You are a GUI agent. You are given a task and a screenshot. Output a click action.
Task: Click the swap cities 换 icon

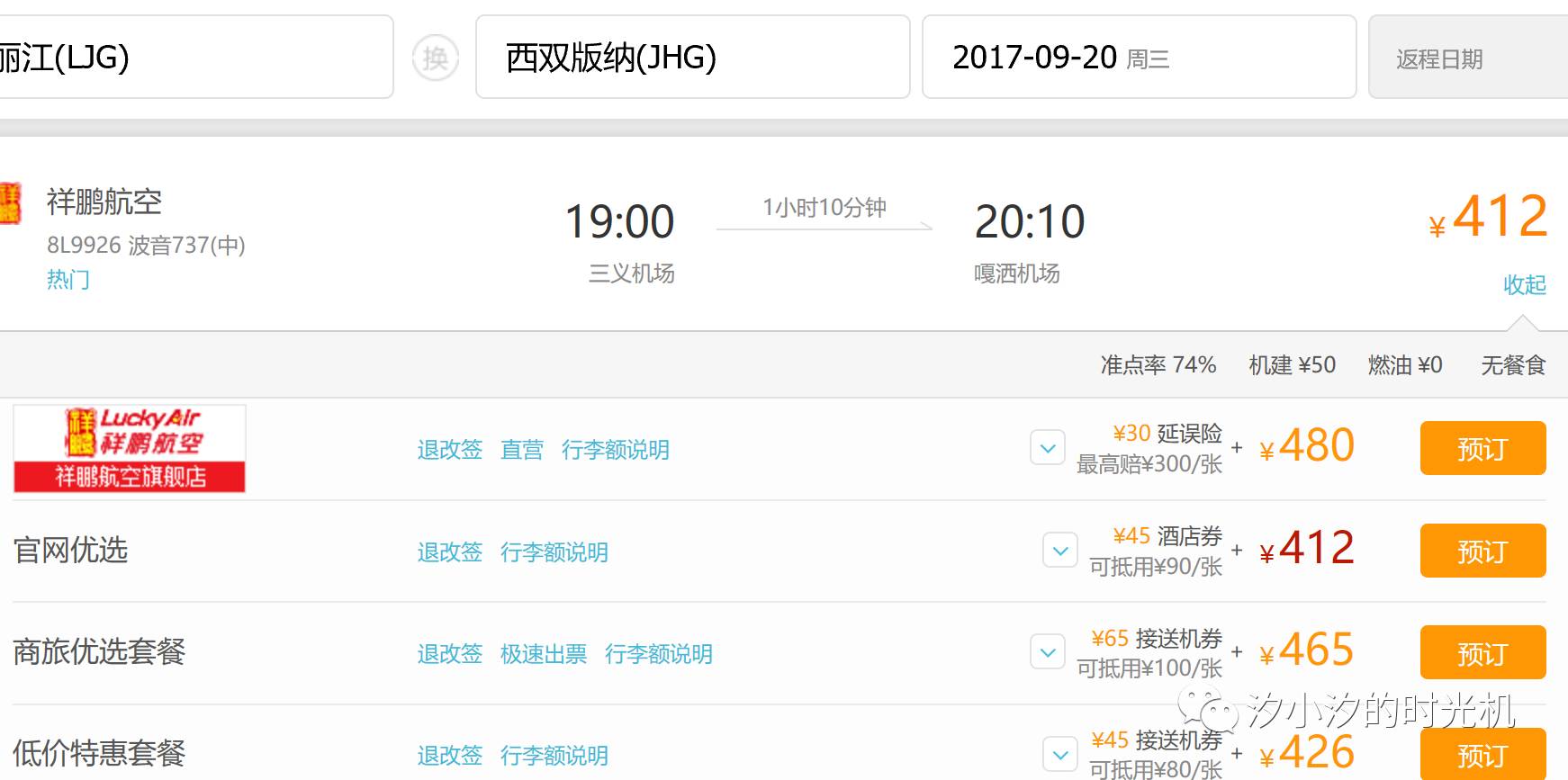pos(436,57)
